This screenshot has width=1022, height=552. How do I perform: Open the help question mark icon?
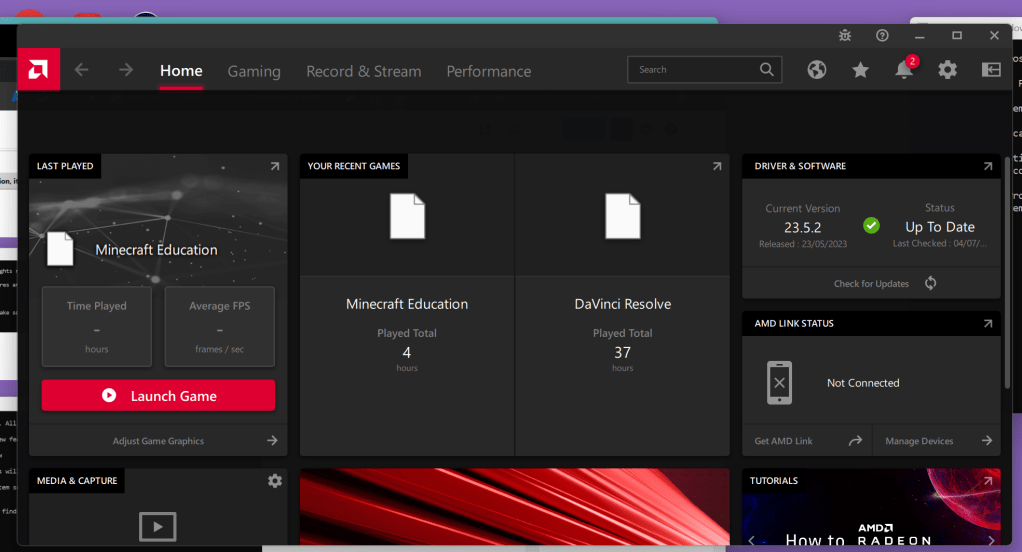(x=882, y=35)
